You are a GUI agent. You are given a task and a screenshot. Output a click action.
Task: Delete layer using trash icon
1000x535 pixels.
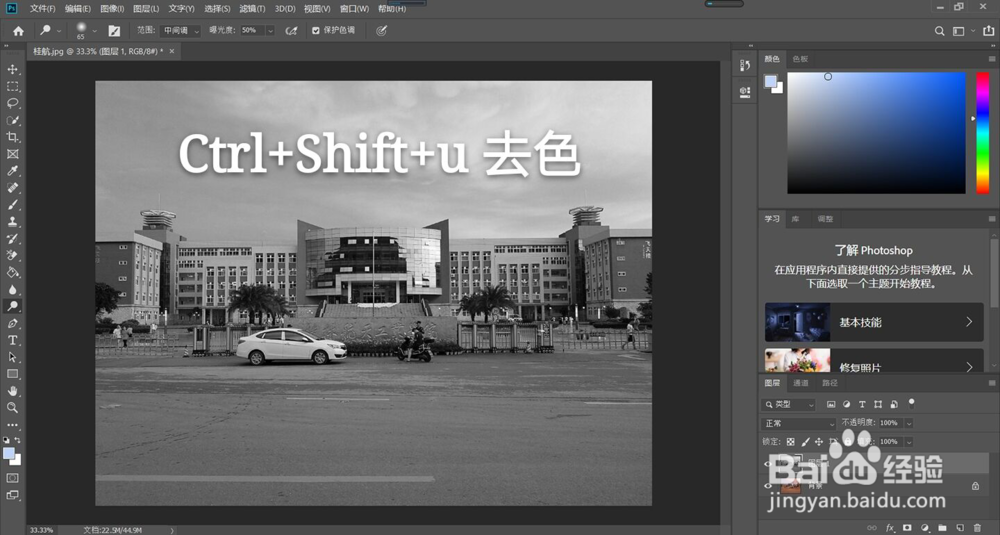(x=977, y=528)
